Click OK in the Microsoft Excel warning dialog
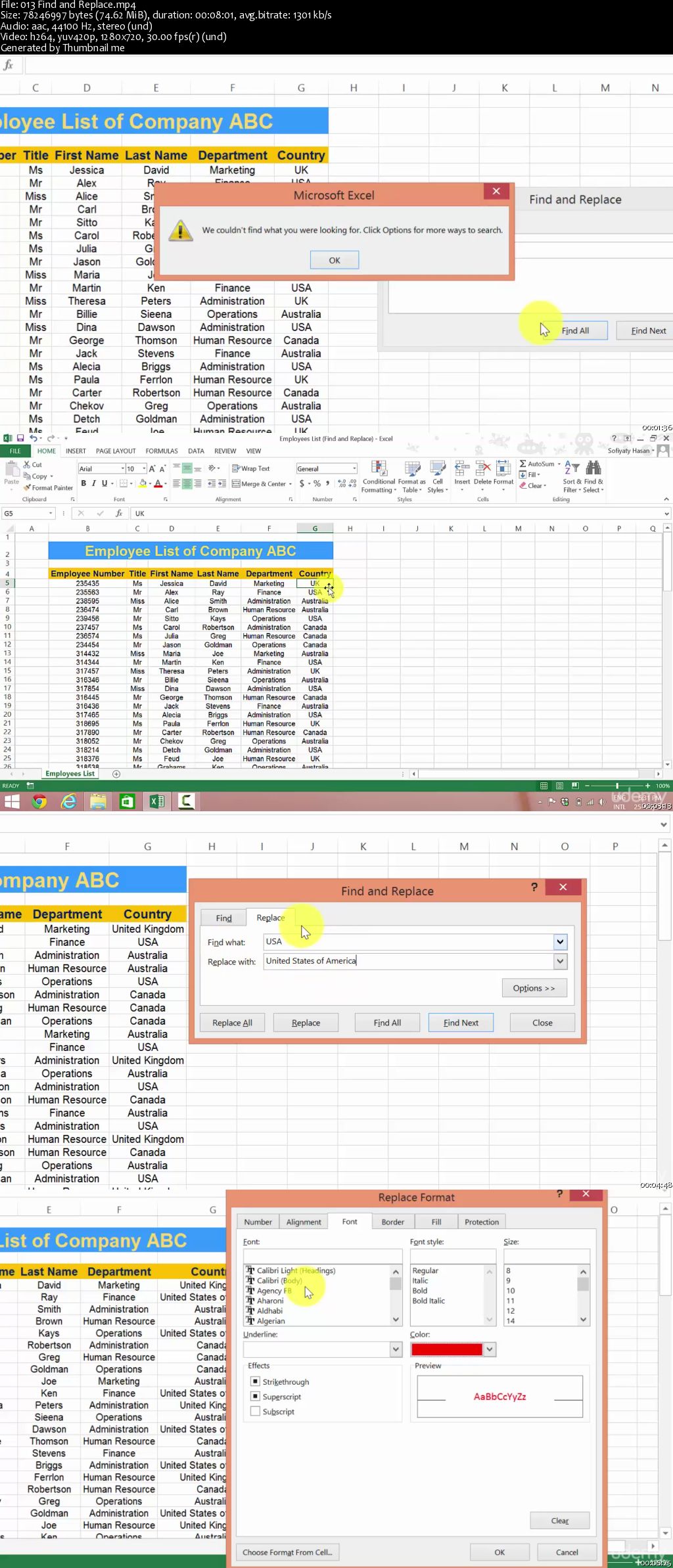Screen dimensions: 673x1568 click(x=335, y=260)
